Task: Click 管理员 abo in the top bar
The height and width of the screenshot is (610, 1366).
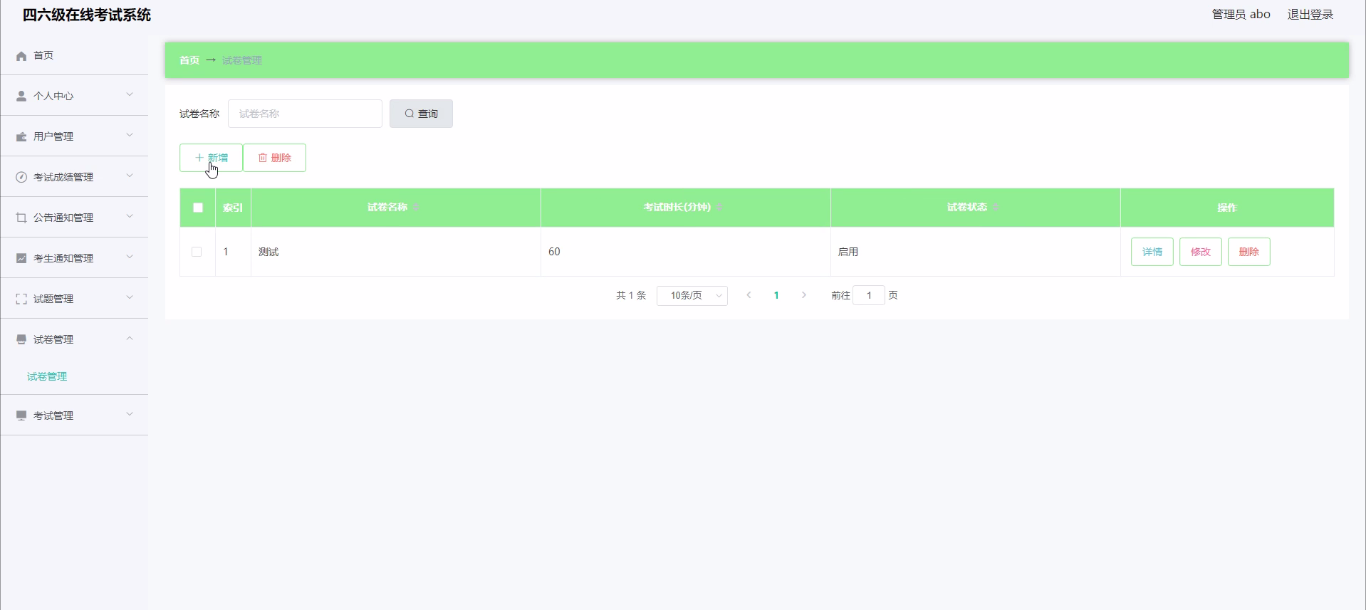Action: coord(1241,15)
